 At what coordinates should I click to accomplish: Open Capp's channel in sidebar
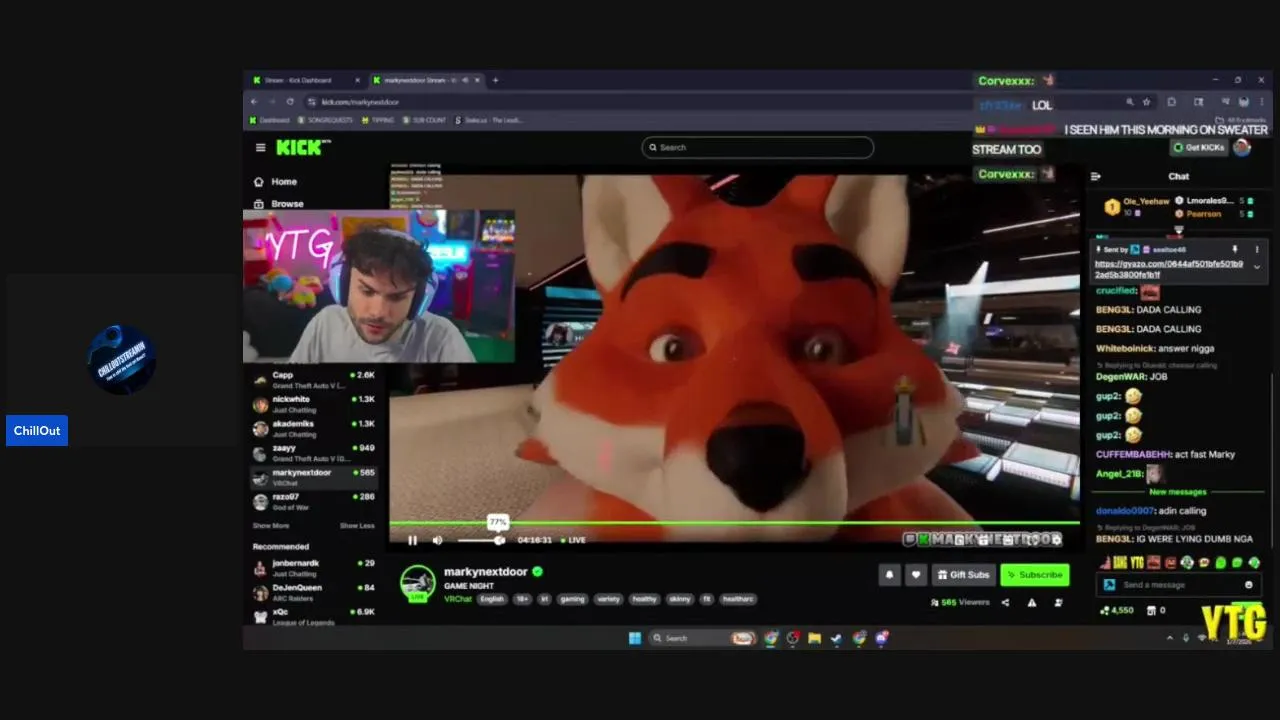point(314,380)
